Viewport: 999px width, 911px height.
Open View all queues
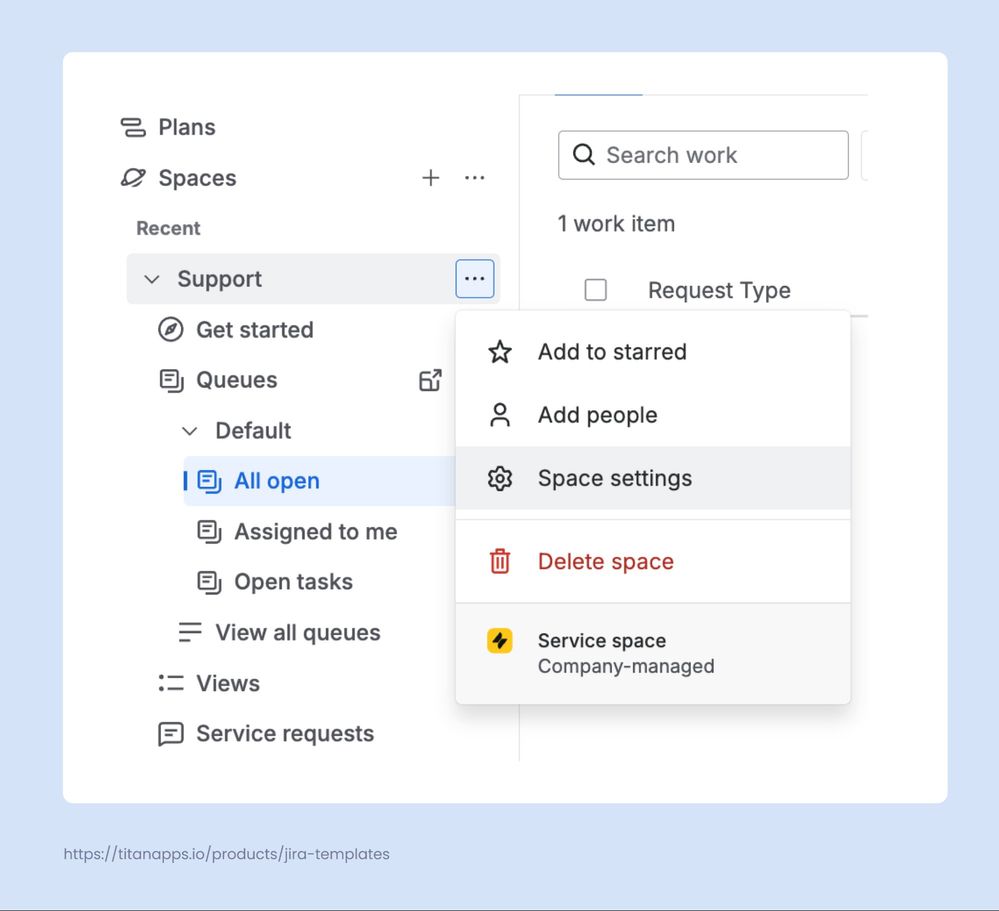pyautogui.click(x=297, y=632)
